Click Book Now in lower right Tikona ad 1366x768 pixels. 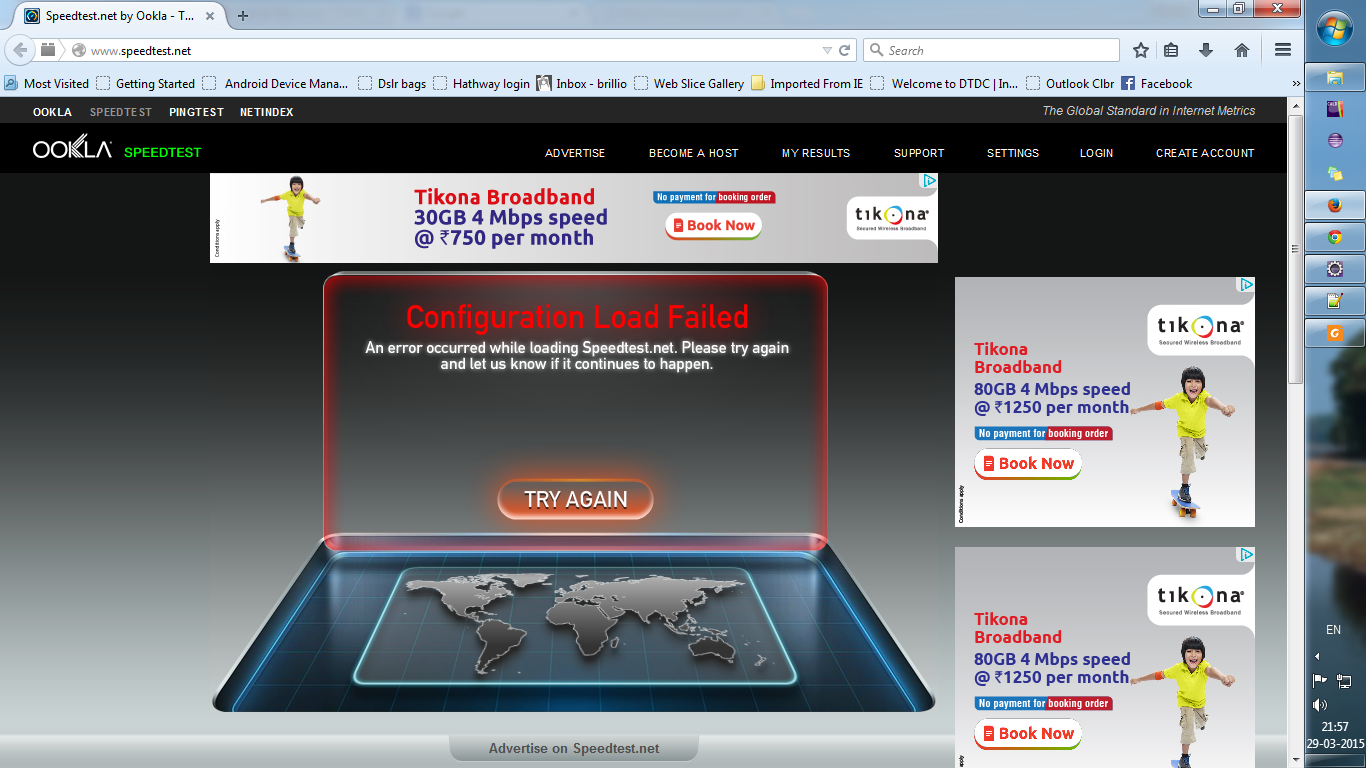pyautogui.click(x=1028, y=734)
